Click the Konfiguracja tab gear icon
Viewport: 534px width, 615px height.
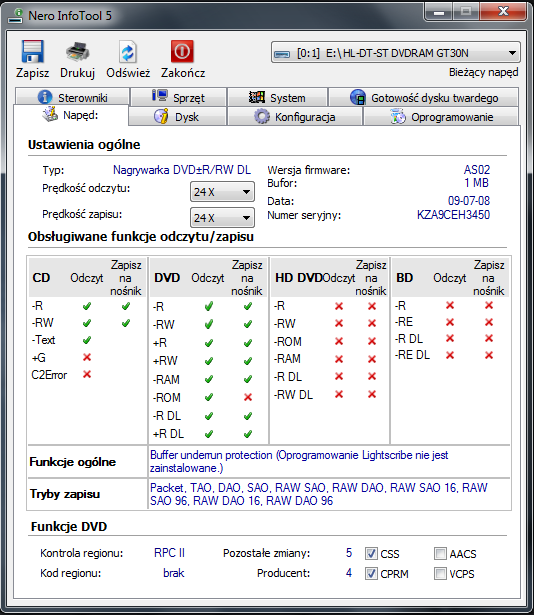point(262,116)
